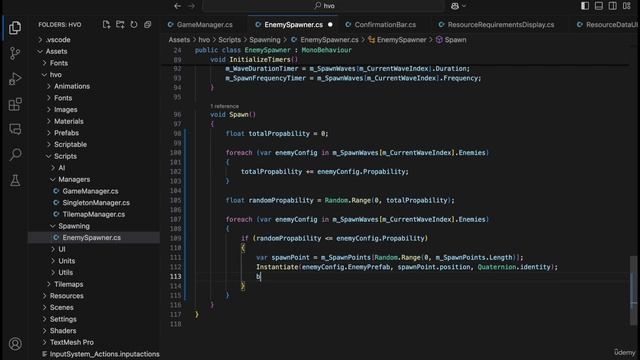Open the Copilot chat icon
The width and height of the screenshot is (640, 360).
pyautogui.click(x=455, y=6)
